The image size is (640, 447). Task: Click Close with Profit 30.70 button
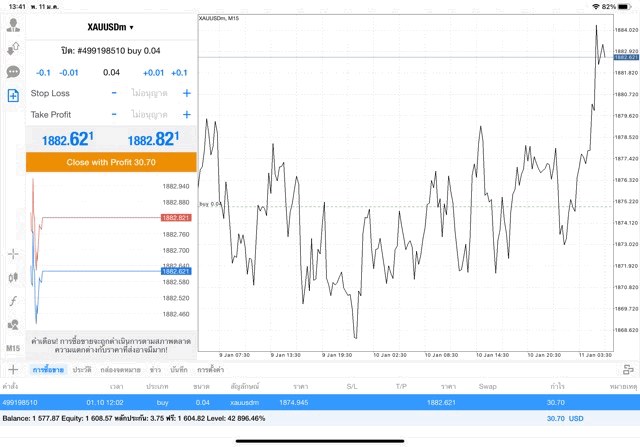click(111, 162)
